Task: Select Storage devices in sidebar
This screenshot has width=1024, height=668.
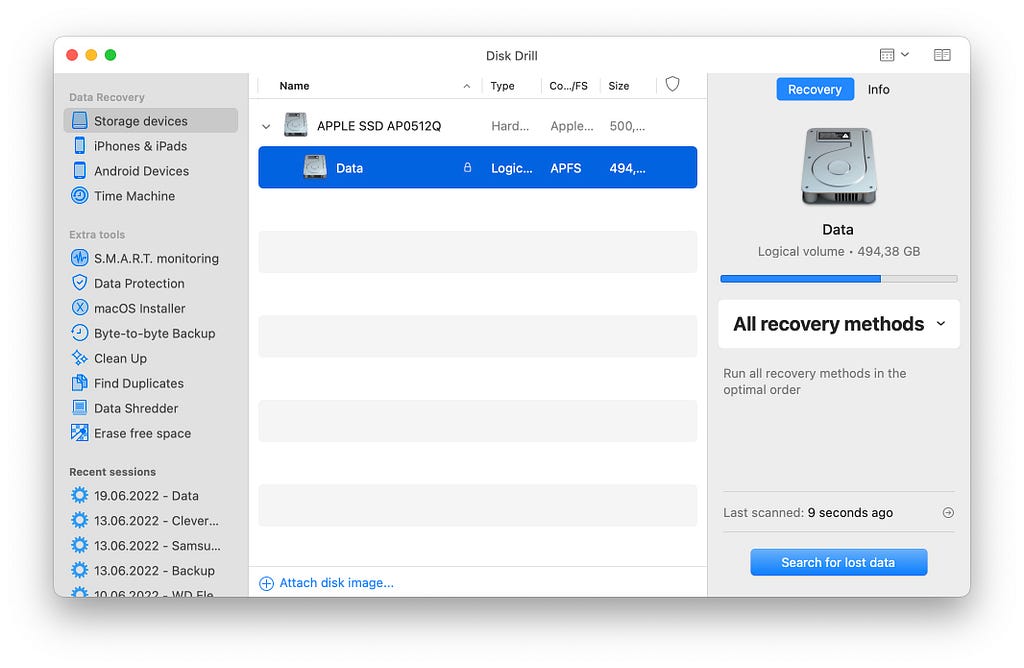Action: pyautogui.click(x=150, y=121)
